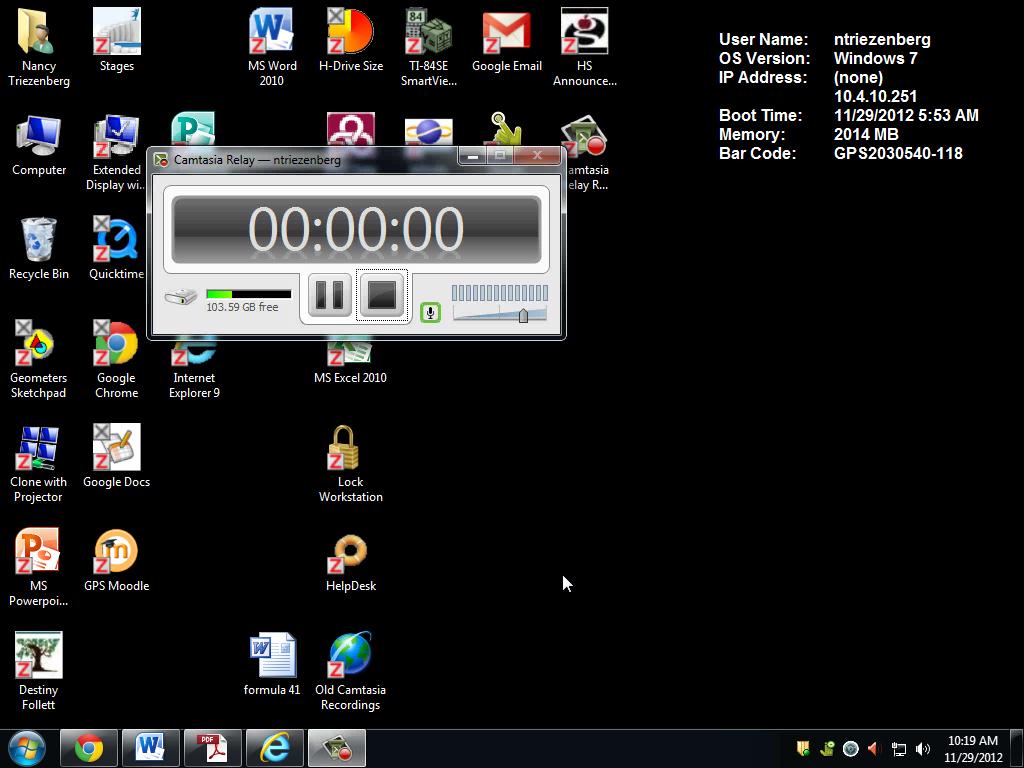Click the disk space progress bar
This screenshot has height=768, width=1024.
point(248,294)
